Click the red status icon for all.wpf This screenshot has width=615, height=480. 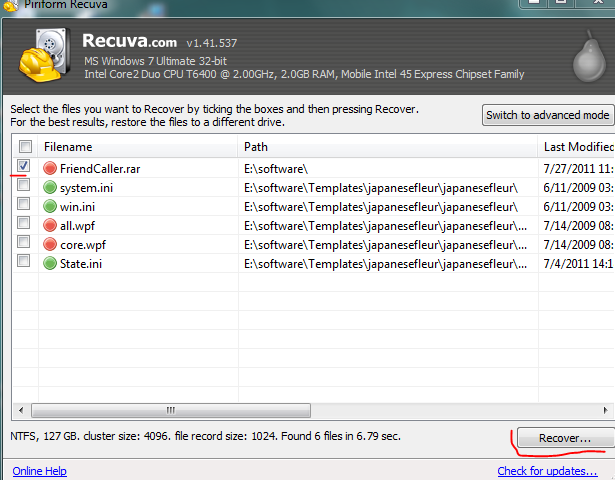[50, 225]
